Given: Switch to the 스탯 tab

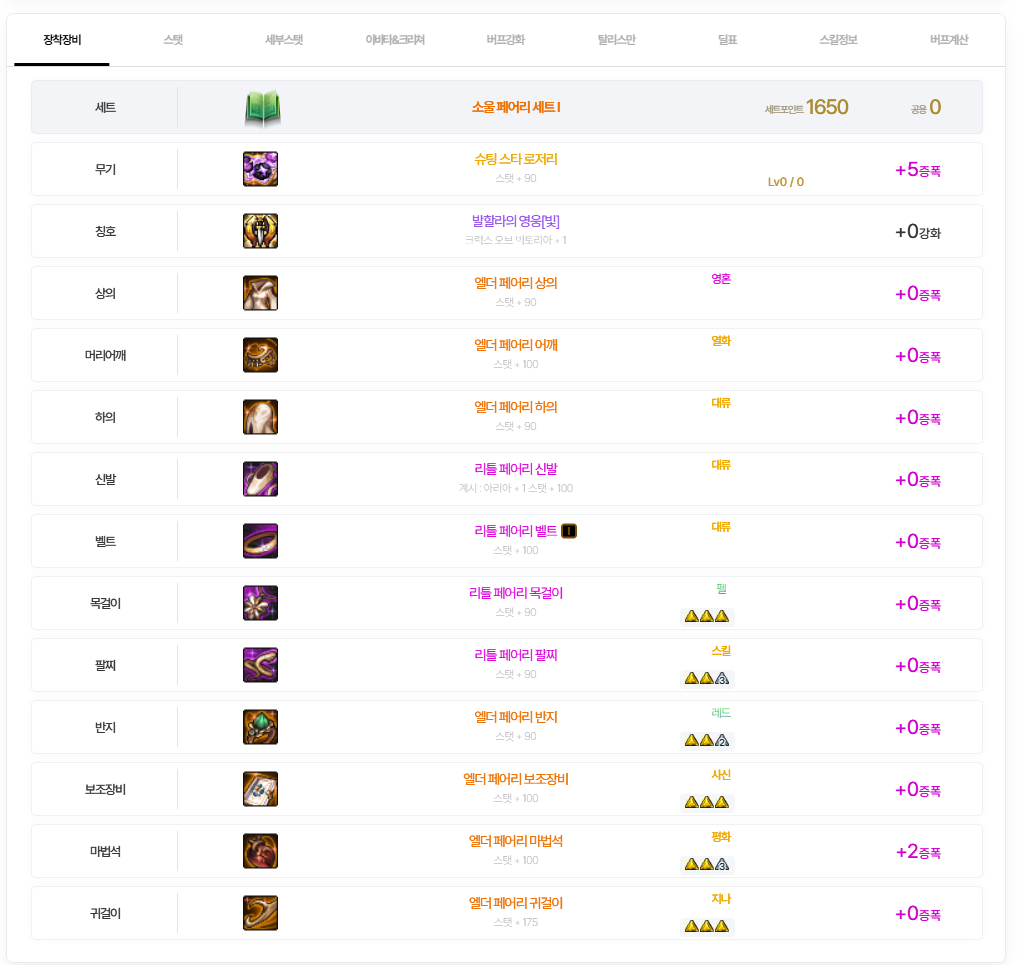Looking at the screenshot, I should pyautogui.click(x=173, y=40).
